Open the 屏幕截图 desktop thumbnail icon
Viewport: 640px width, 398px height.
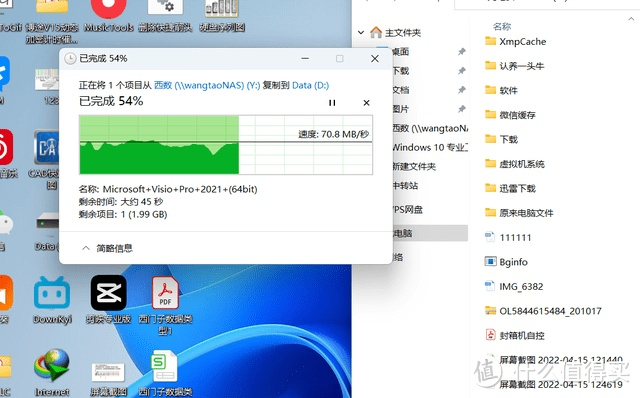[x=108, y=378]
